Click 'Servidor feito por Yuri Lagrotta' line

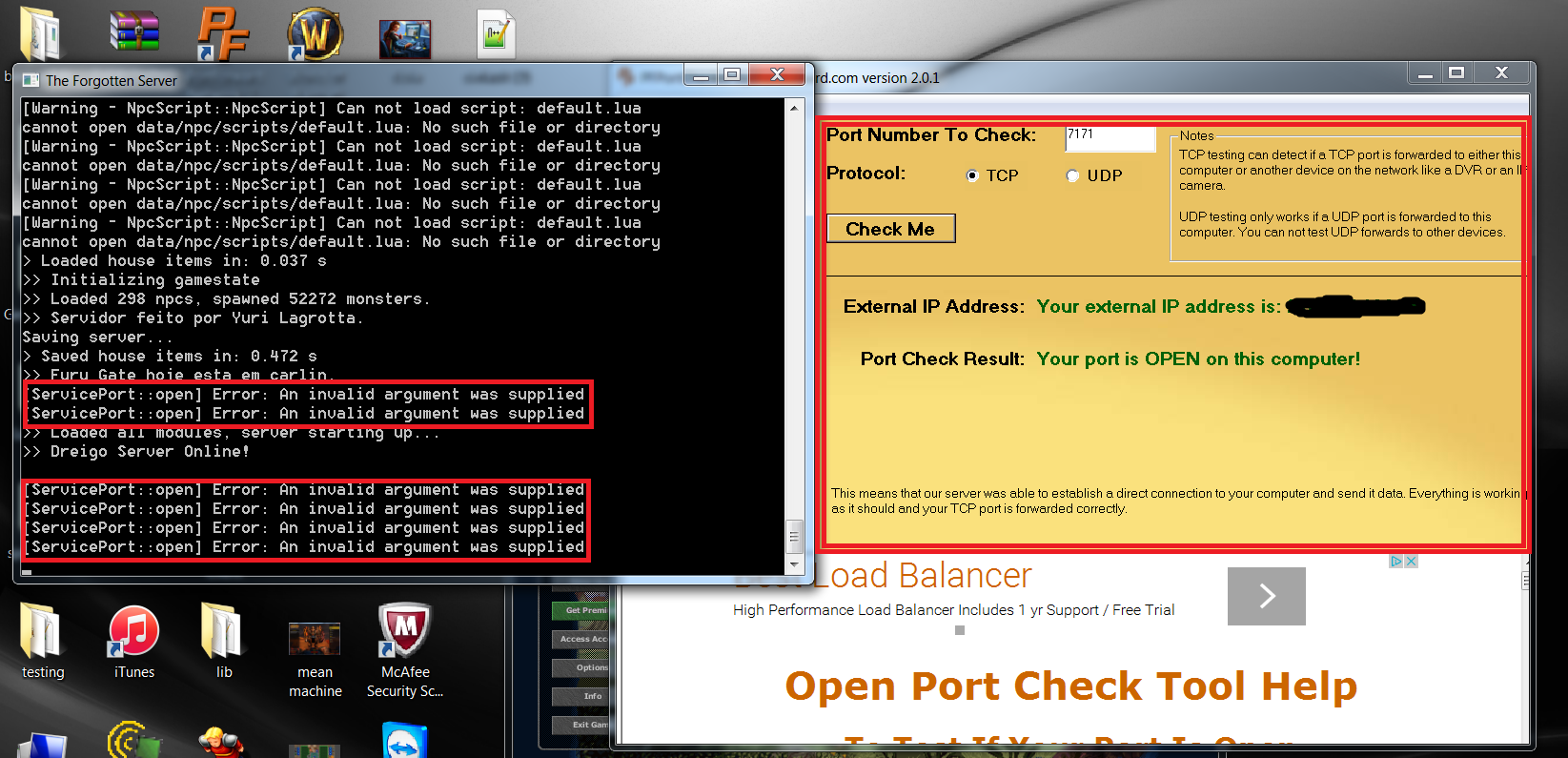(x=193, y=318)
